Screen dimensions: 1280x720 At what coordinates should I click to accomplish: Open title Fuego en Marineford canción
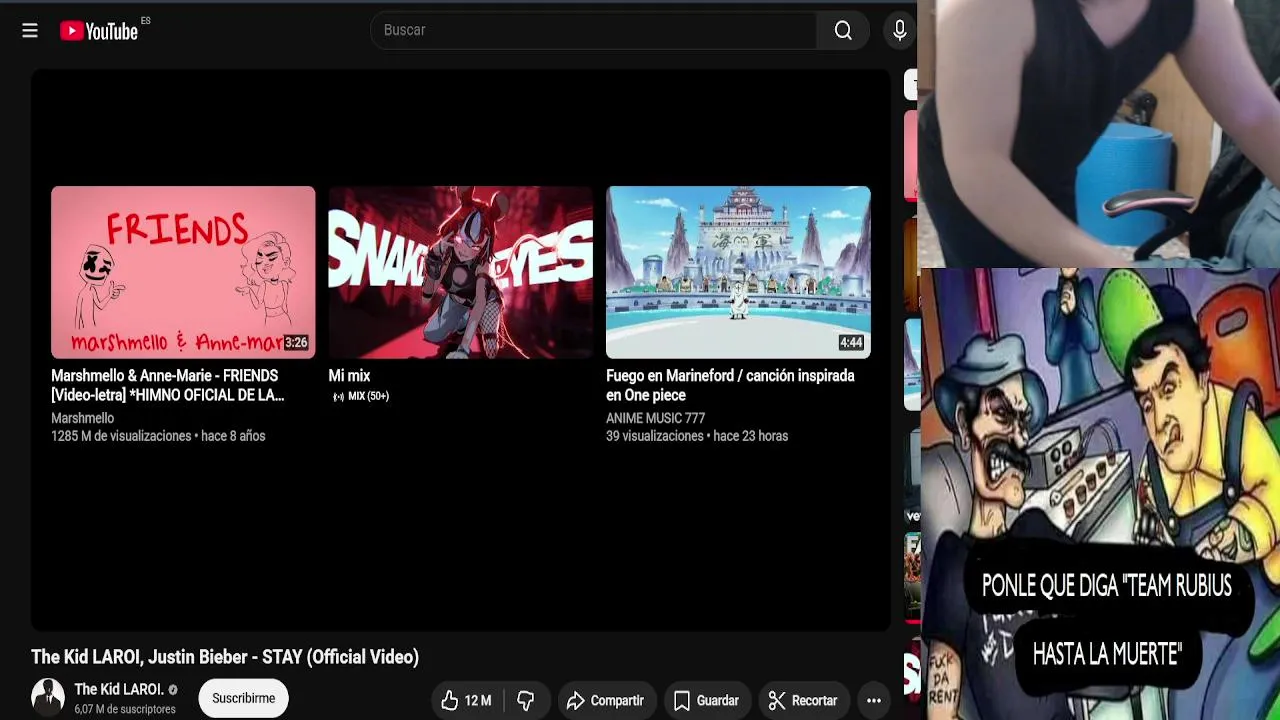click(x=730, y=385)
